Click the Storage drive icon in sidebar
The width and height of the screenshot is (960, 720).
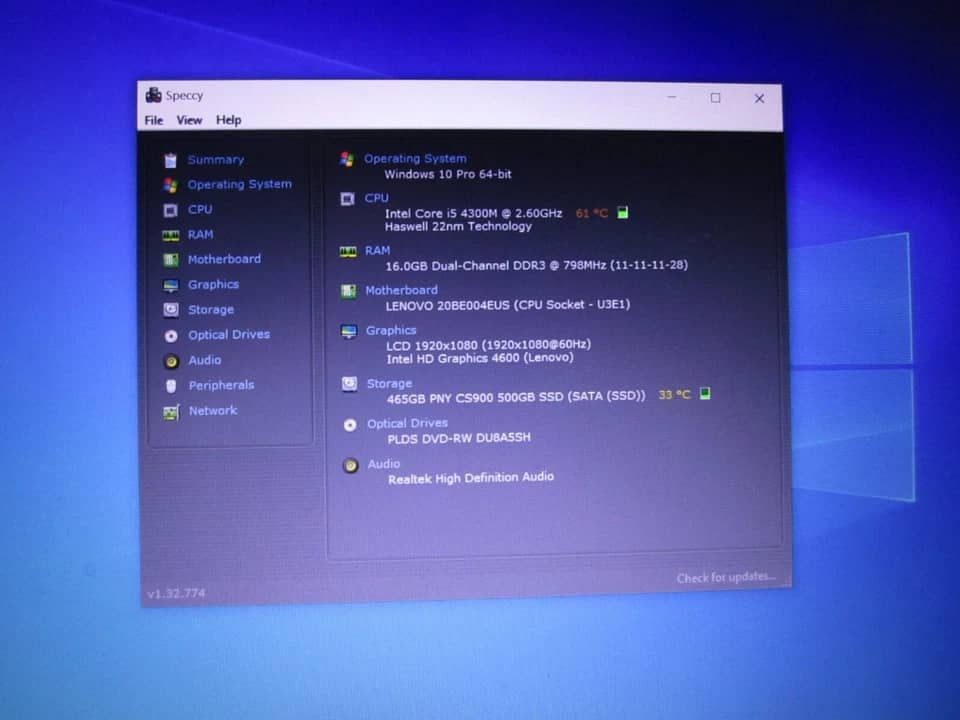coord(171,310)
